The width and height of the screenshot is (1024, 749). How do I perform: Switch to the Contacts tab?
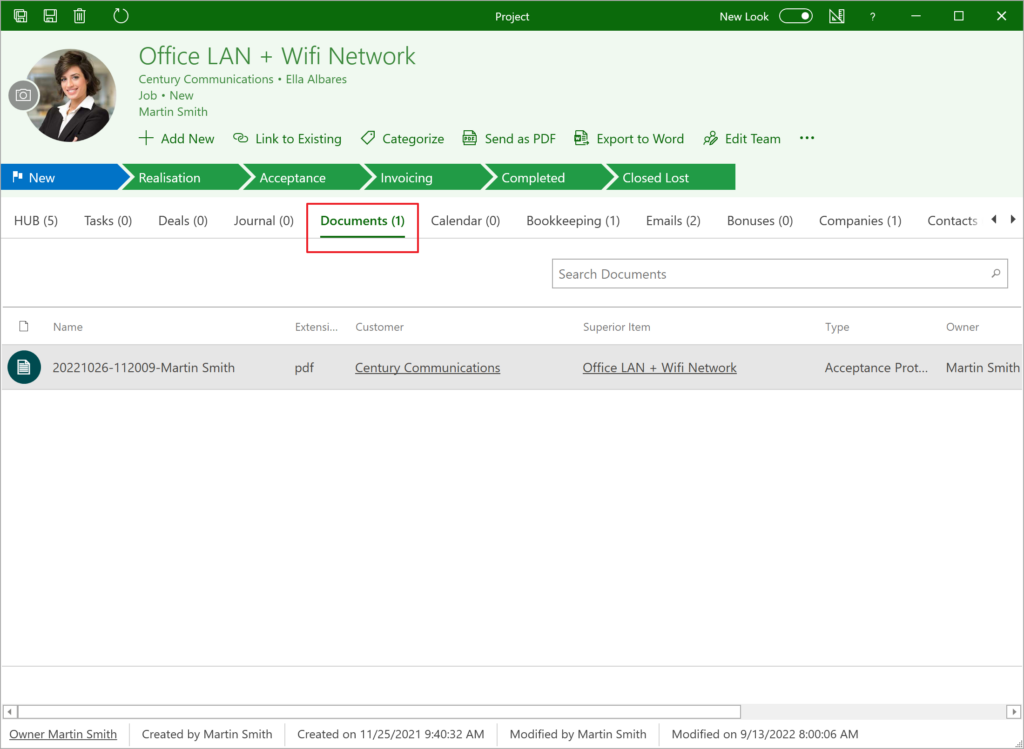coord(952,221)
